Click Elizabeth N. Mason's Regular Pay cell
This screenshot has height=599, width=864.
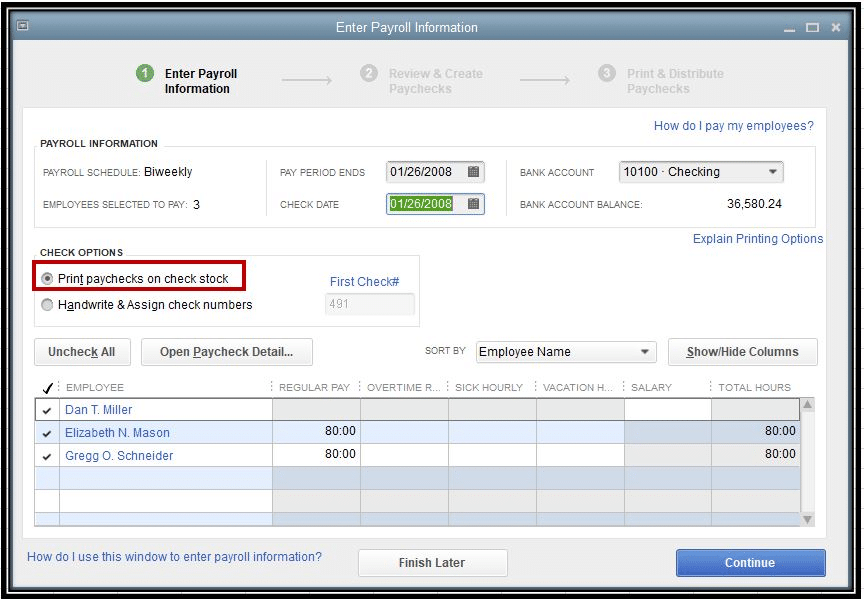316,432
